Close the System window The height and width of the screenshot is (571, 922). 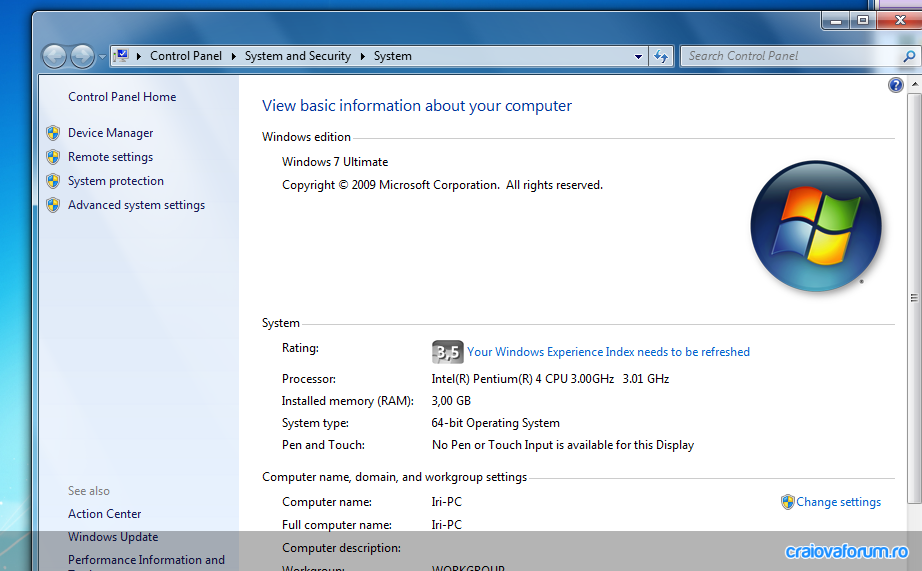coord(900,21)
